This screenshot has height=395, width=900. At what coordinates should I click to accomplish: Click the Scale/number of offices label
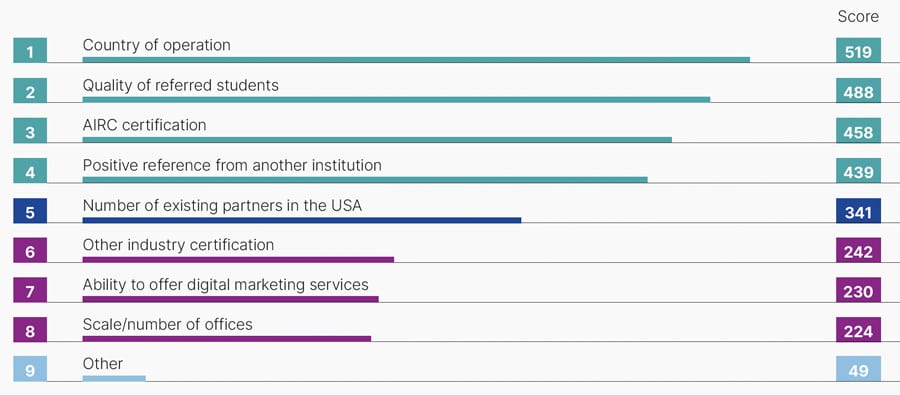point(168,324)
